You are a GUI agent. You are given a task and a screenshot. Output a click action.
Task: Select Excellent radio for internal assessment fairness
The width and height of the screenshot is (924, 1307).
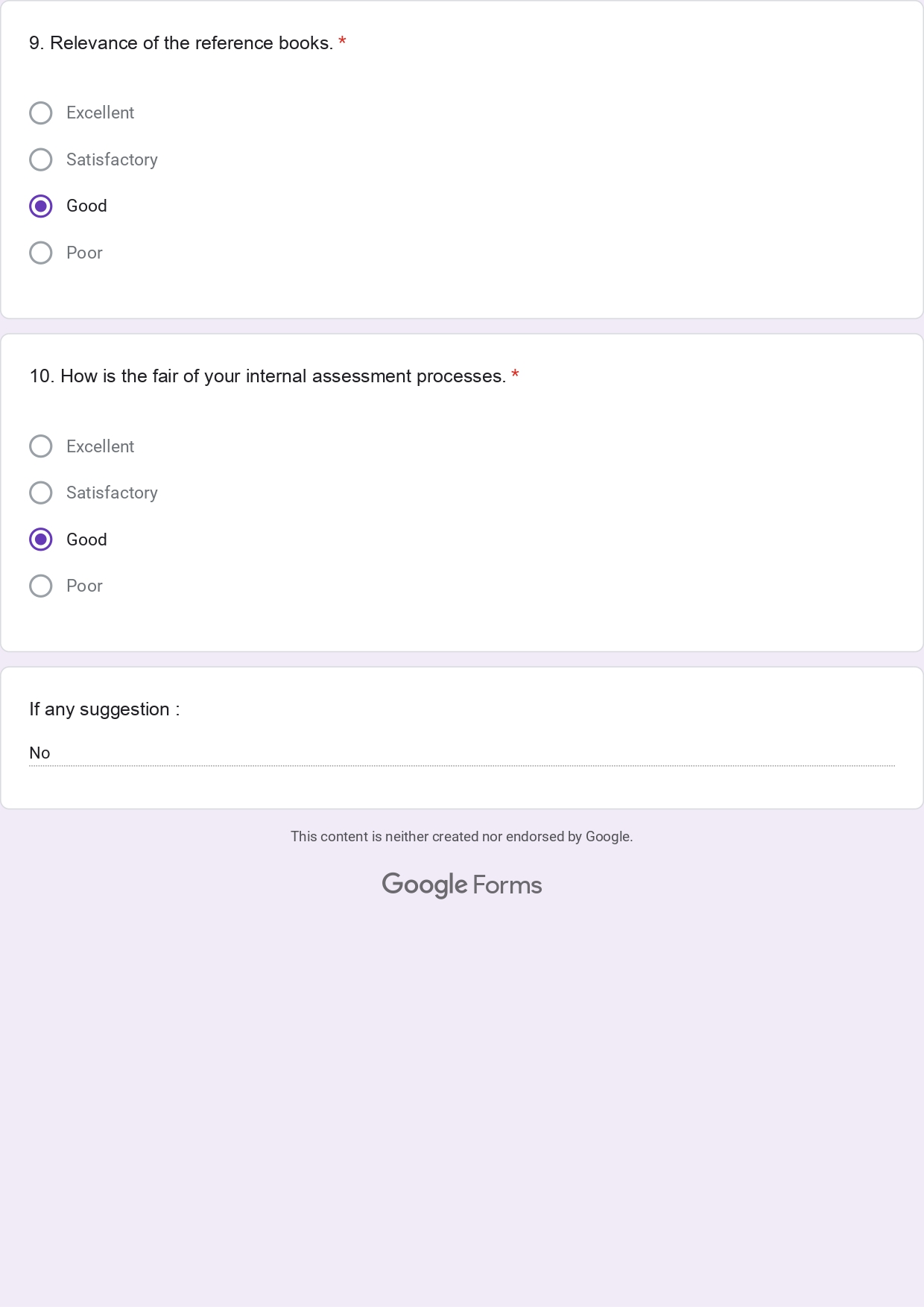point(41,446)
